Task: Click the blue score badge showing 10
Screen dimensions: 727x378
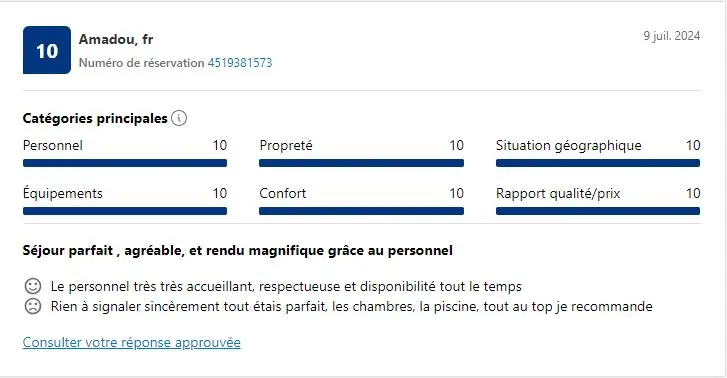Action: [47, 50]
